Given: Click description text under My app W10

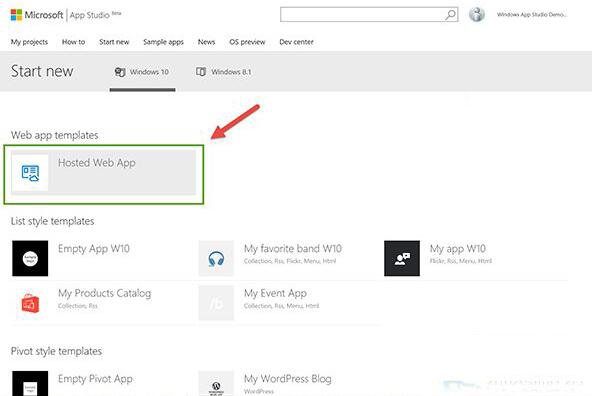Looking at the screenshot, I should [x=461, y=261].
